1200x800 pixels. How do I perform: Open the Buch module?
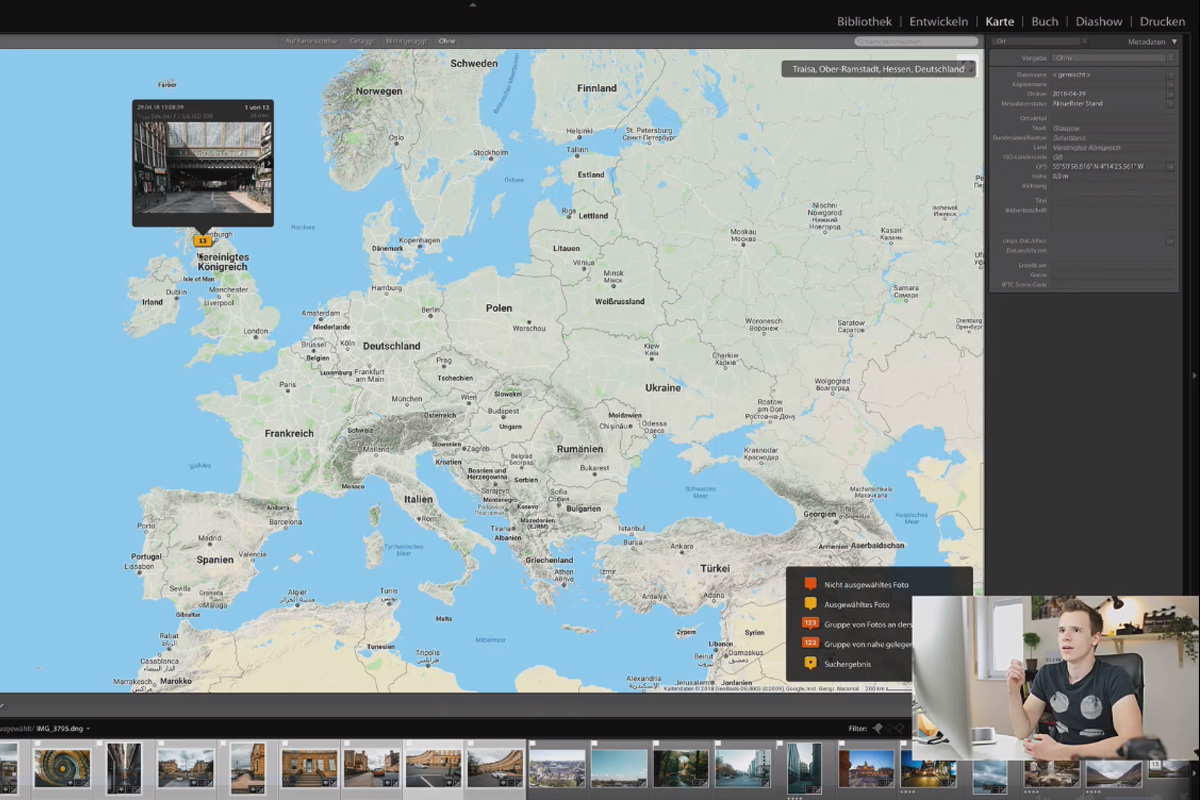(1045, 21)
